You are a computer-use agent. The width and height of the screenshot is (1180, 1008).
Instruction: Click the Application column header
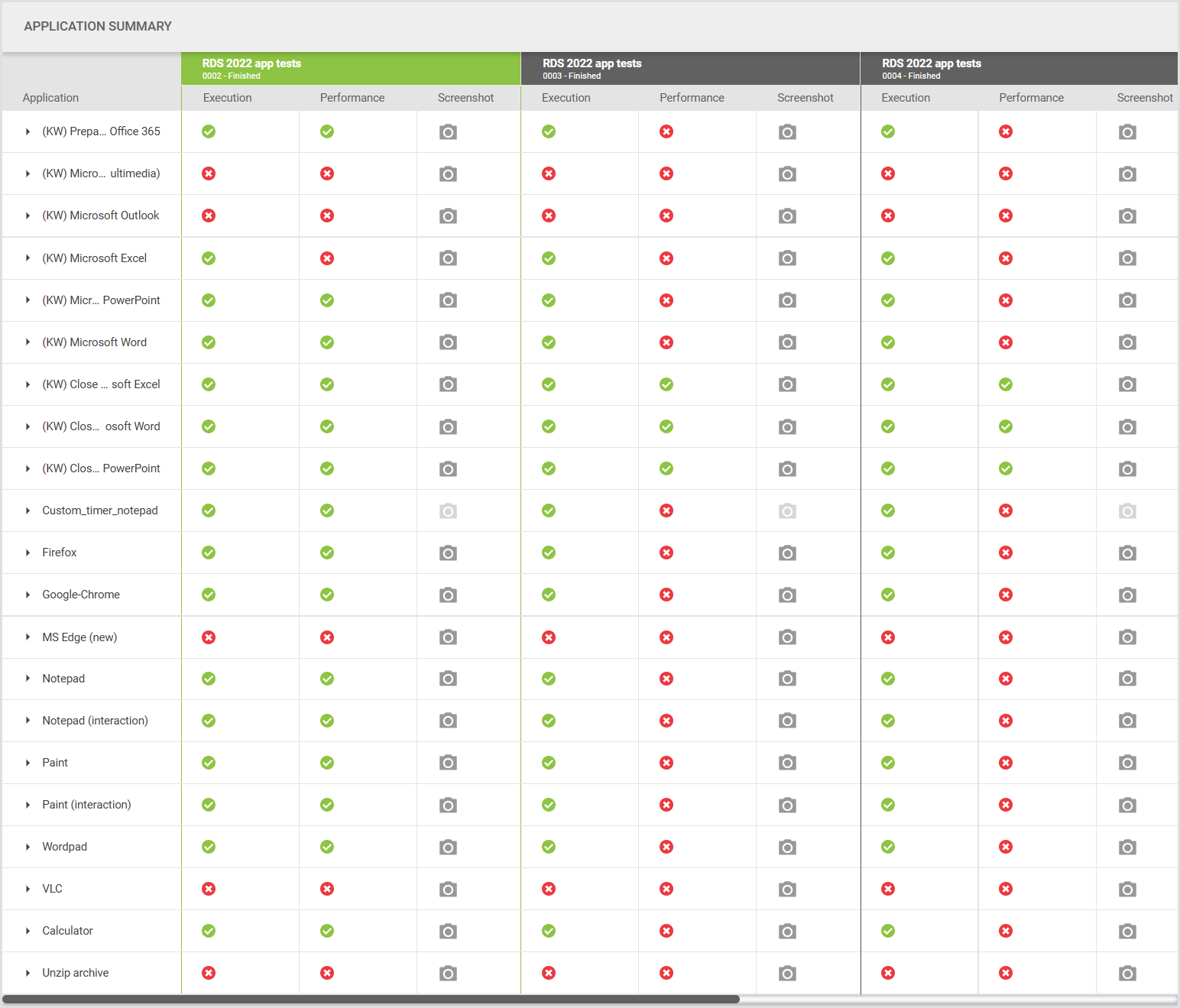[50, 98]
